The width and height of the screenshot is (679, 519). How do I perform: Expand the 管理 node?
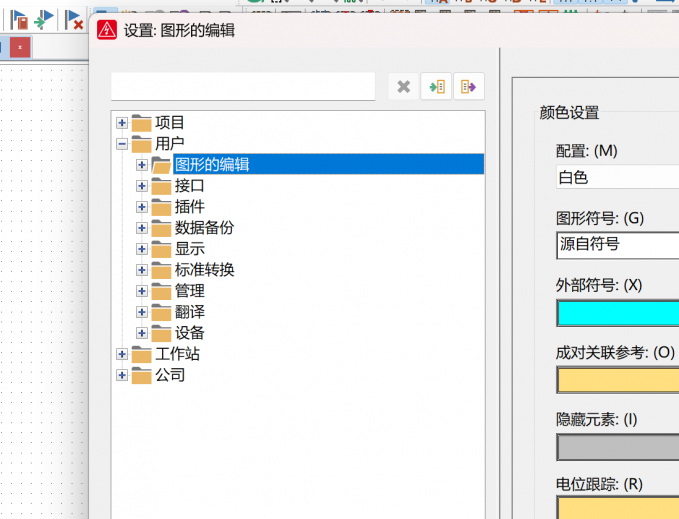pos(142,291)
